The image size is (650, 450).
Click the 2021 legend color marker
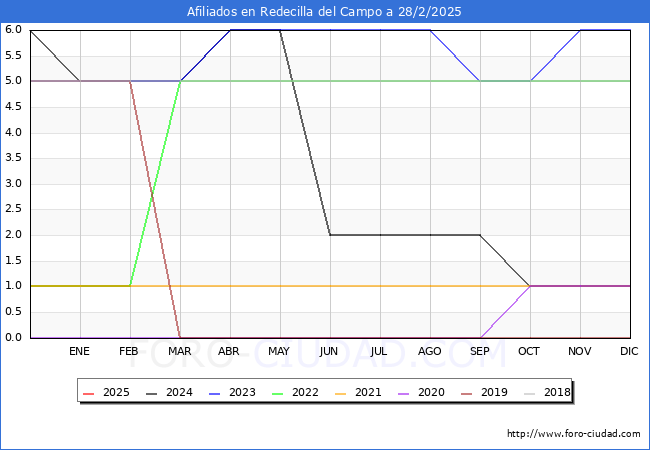pos(341,393)
